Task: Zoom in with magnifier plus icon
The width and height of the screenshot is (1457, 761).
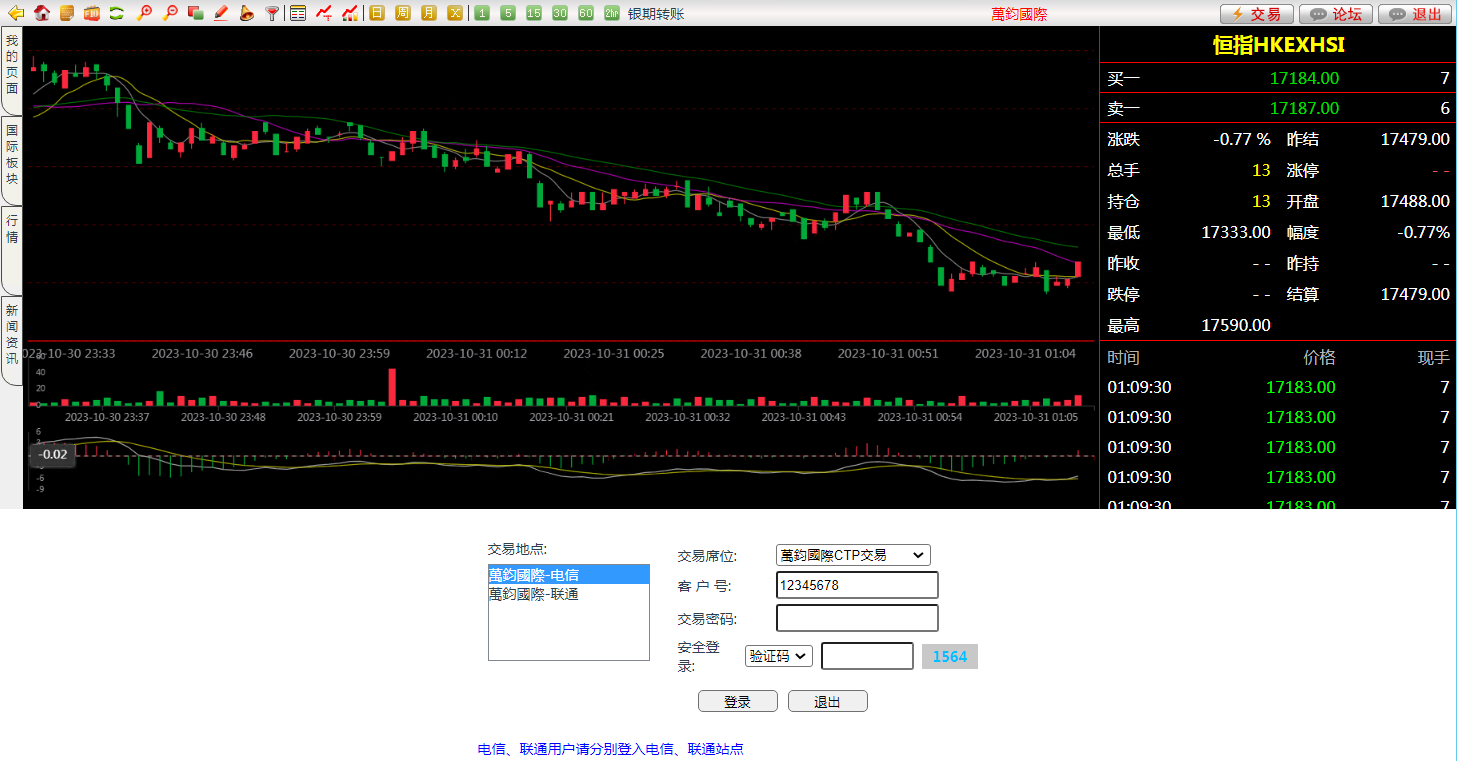Action: coord(145,13)
